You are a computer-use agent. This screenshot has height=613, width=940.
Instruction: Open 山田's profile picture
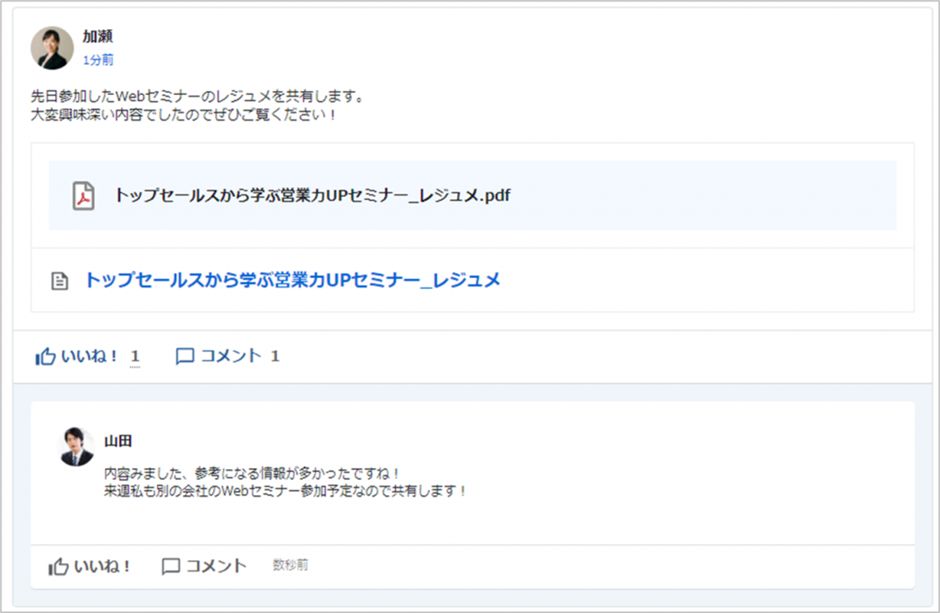[76, 447]
